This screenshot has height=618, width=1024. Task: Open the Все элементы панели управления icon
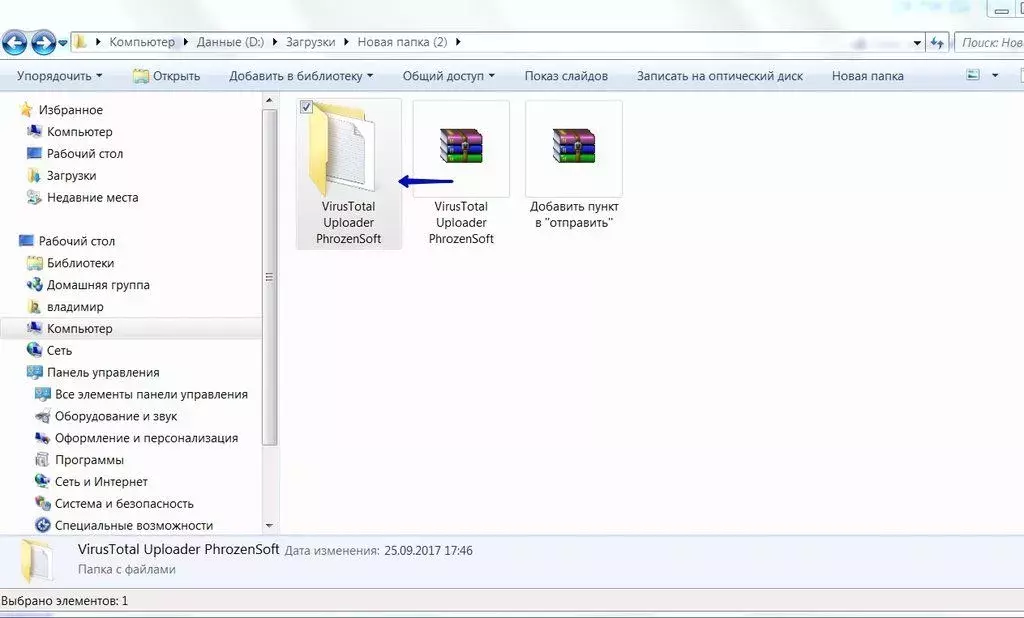pyautogui.click(x=42, y=394)
